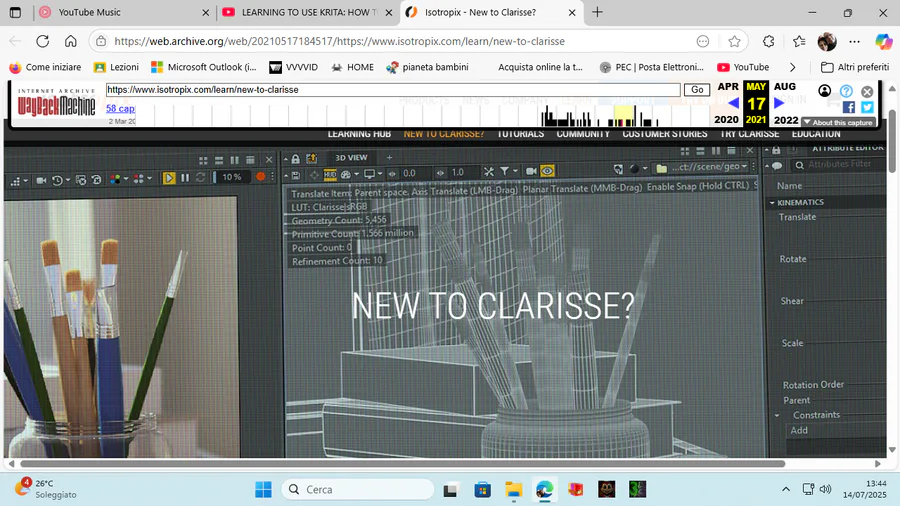The height and width of the screenshot is (506, 900).
Task: Open the user profile avatar
Action: point(827,41)
